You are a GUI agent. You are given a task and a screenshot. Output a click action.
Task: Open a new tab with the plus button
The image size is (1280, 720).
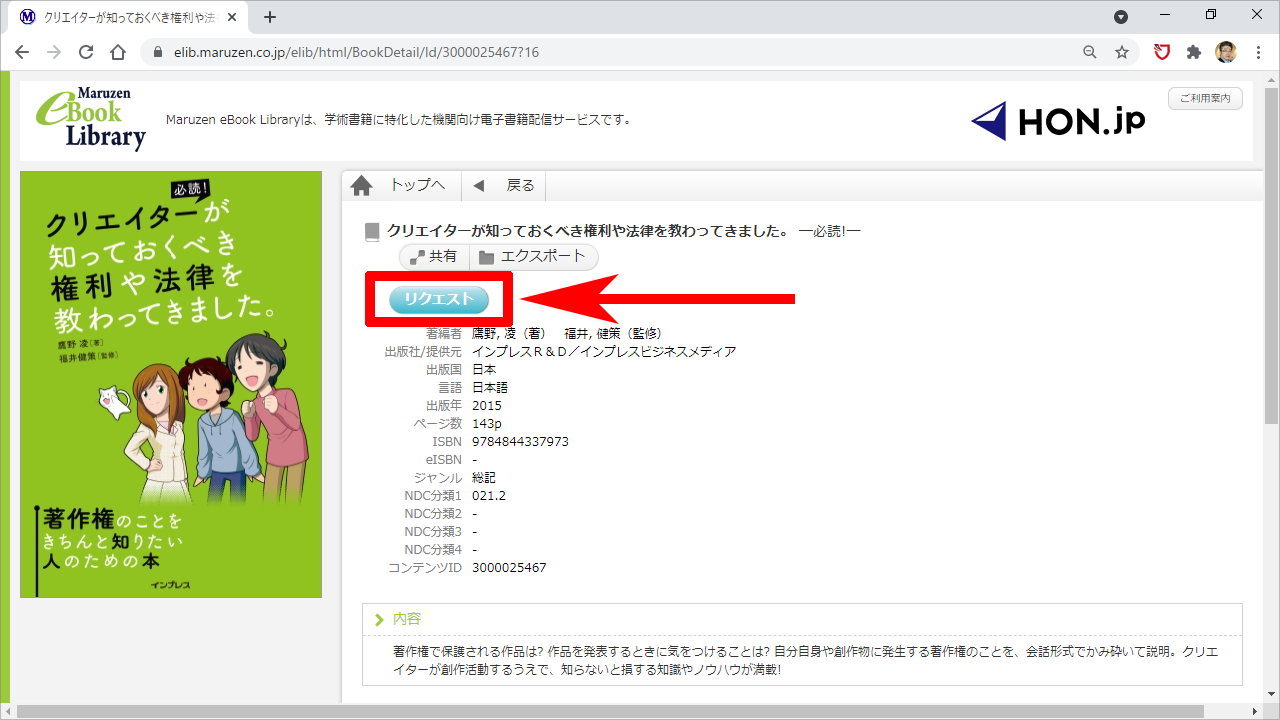[269, 17]
